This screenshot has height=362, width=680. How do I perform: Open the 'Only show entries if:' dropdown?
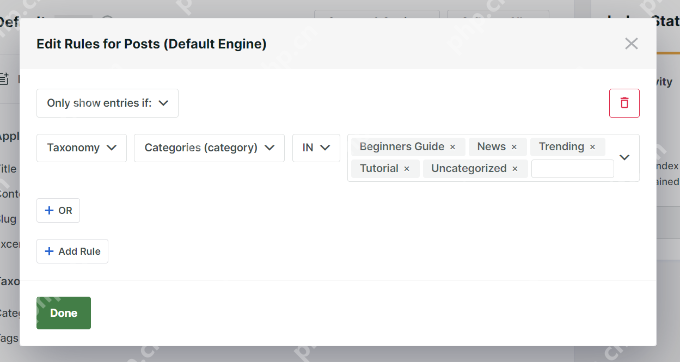click(108, 103)
